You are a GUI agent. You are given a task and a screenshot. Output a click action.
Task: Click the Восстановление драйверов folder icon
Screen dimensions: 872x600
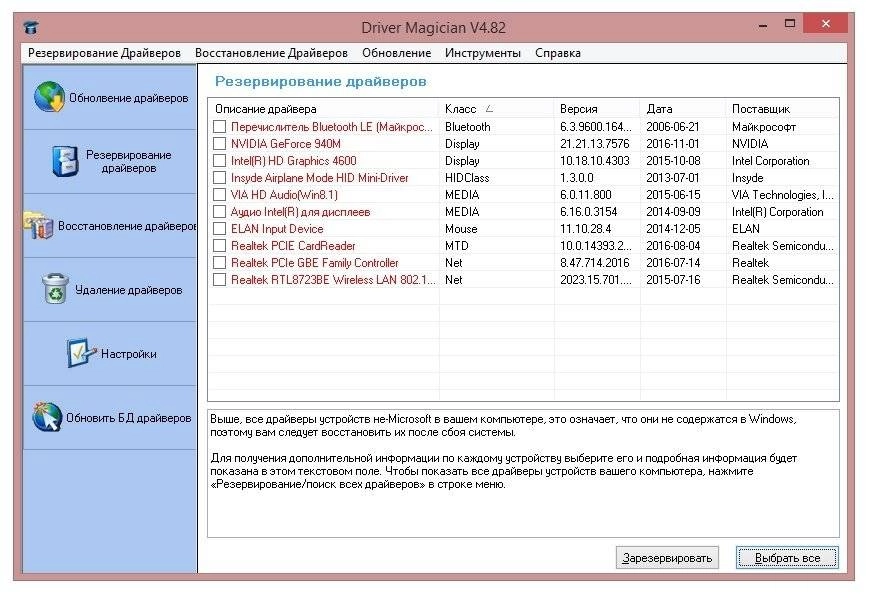point(38,225)
